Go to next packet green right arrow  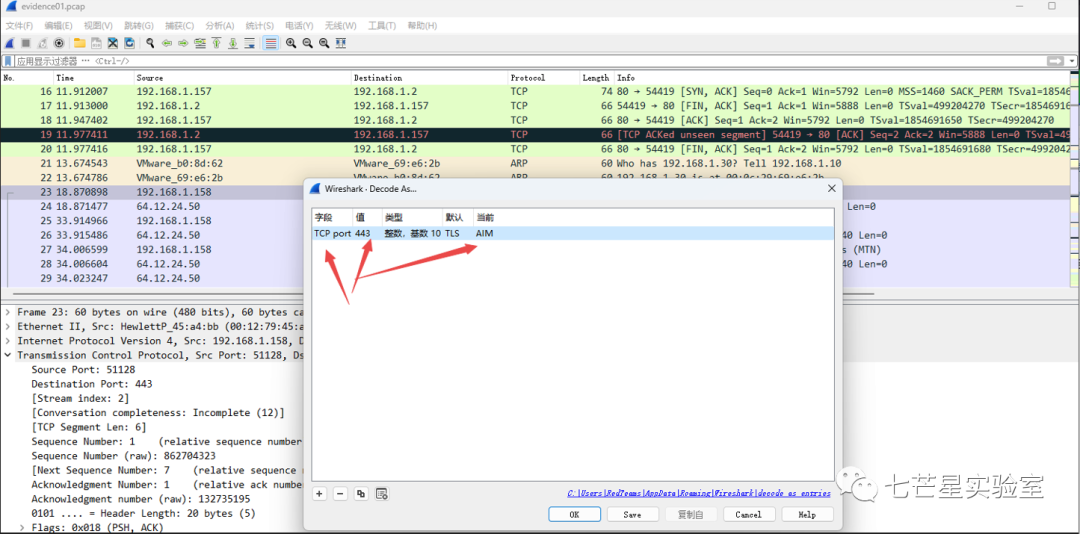pos(183,43)
